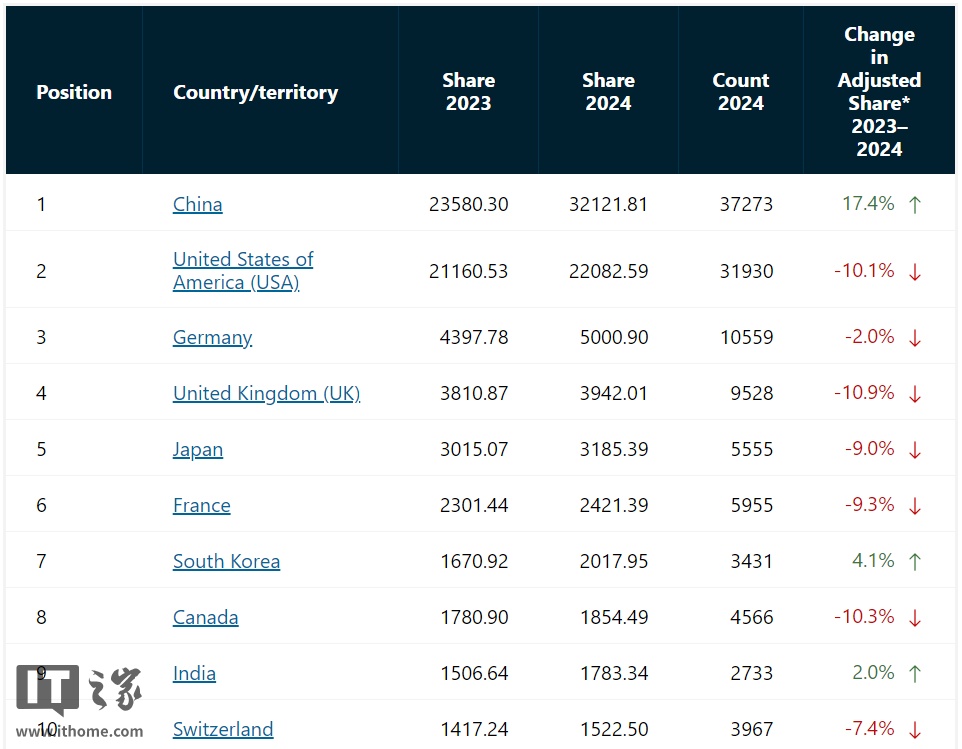Click the Share 2024 column header
Image resolution: width=962 pixels, height=749 pixels.
pyautogui.click(x=608, y=92)
